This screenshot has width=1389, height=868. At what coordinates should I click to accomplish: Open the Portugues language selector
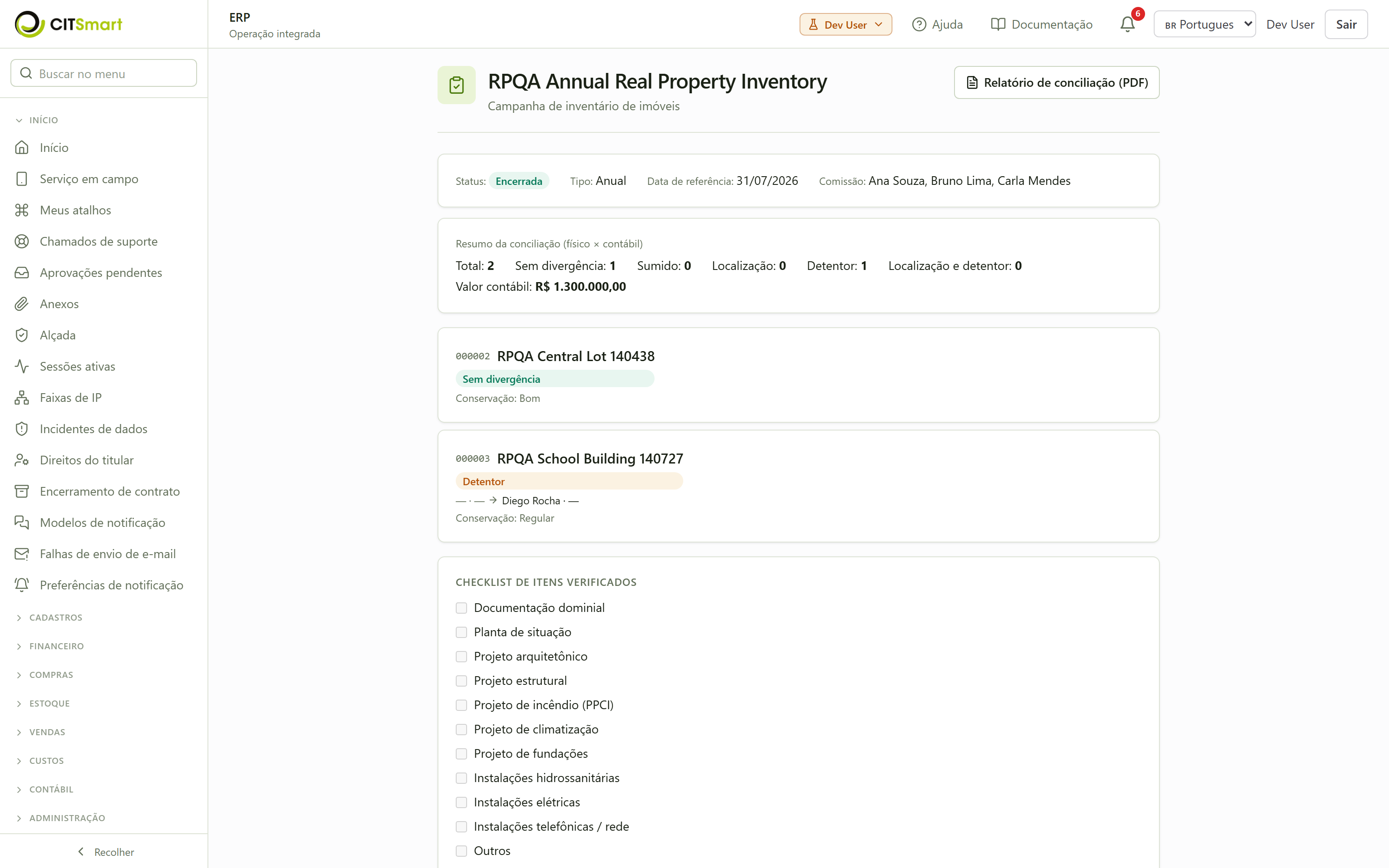click(x=1204, y=24)
